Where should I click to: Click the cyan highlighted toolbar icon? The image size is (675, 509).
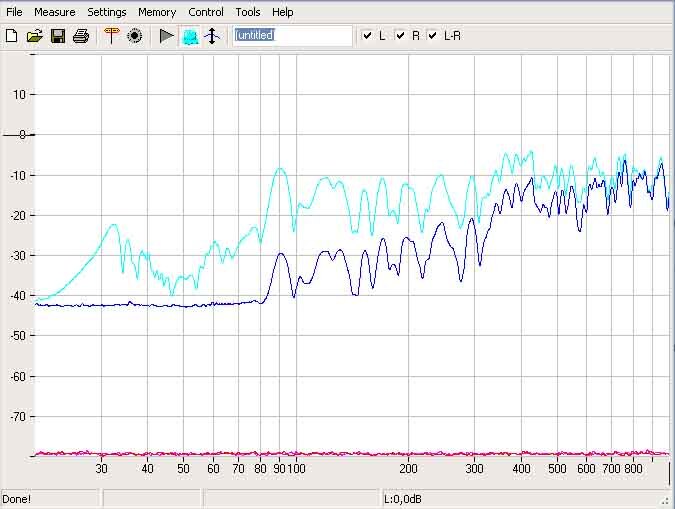189,36
